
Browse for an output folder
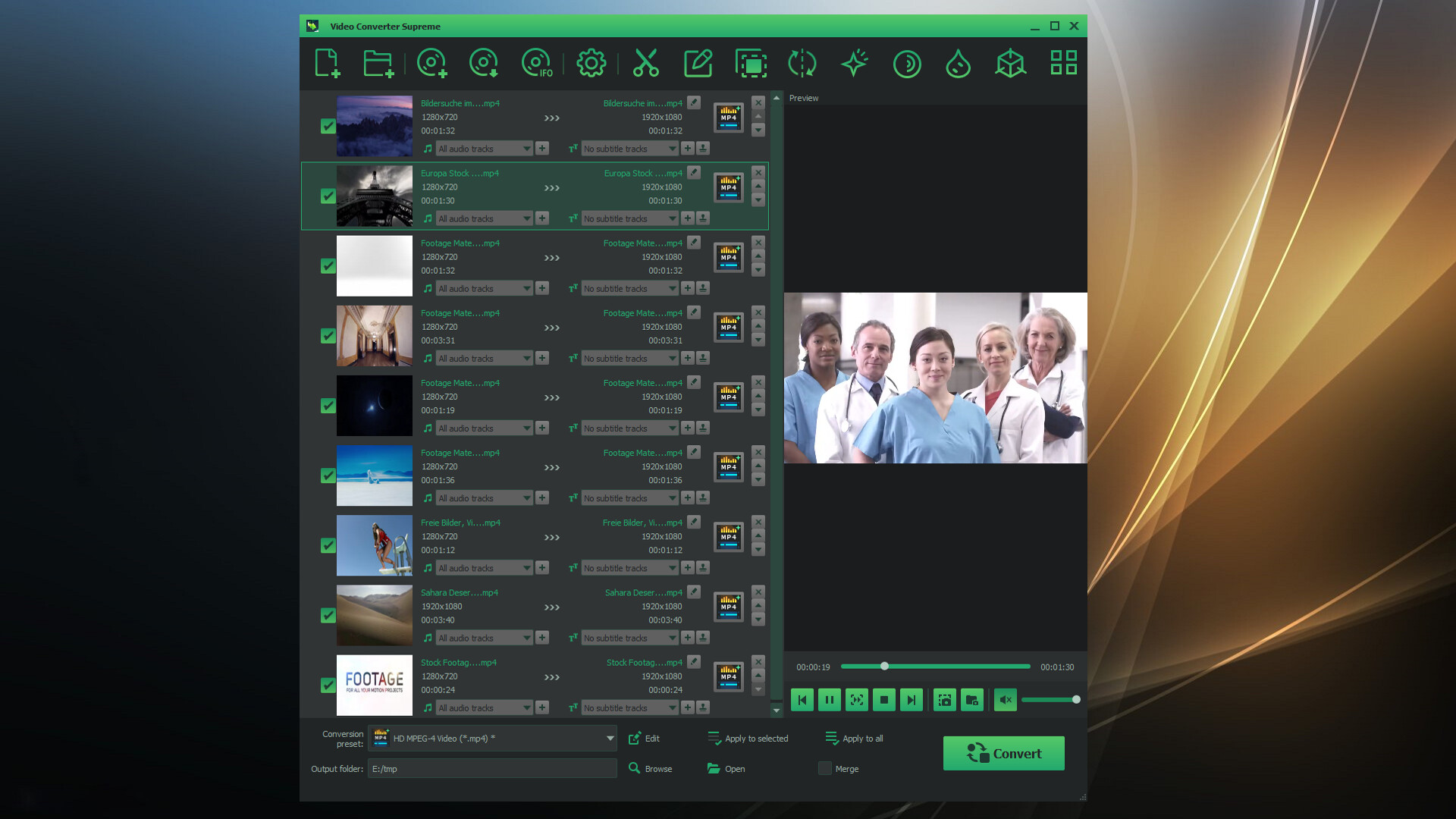651,768
